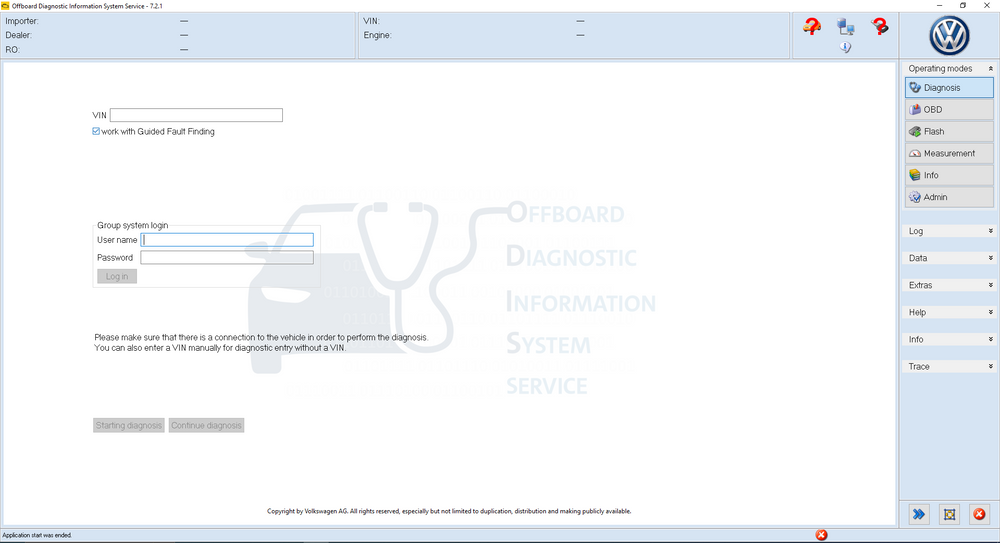Click the info speech bubble icon

[846, 48]
